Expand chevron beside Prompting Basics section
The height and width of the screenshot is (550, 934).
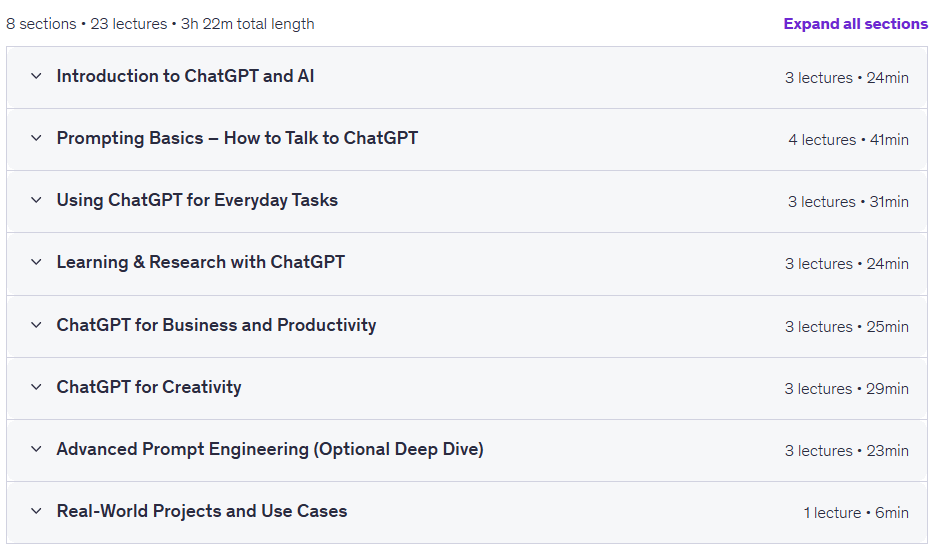click(x=36, y=138)
